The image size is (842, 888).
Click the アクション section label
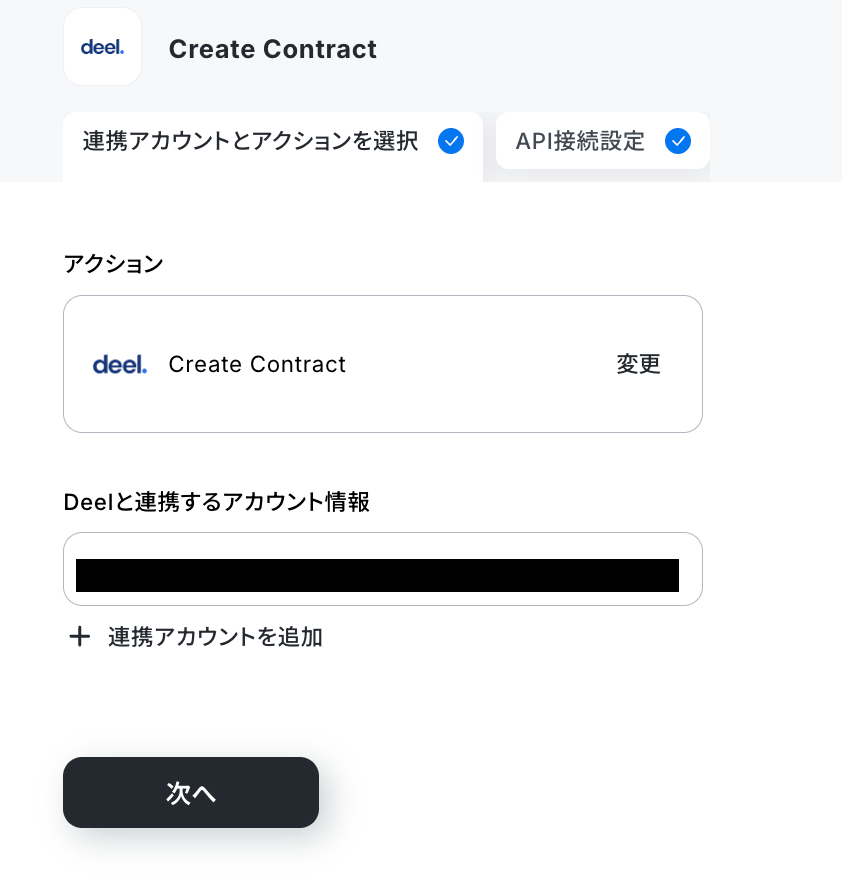(x=113, y=264)
